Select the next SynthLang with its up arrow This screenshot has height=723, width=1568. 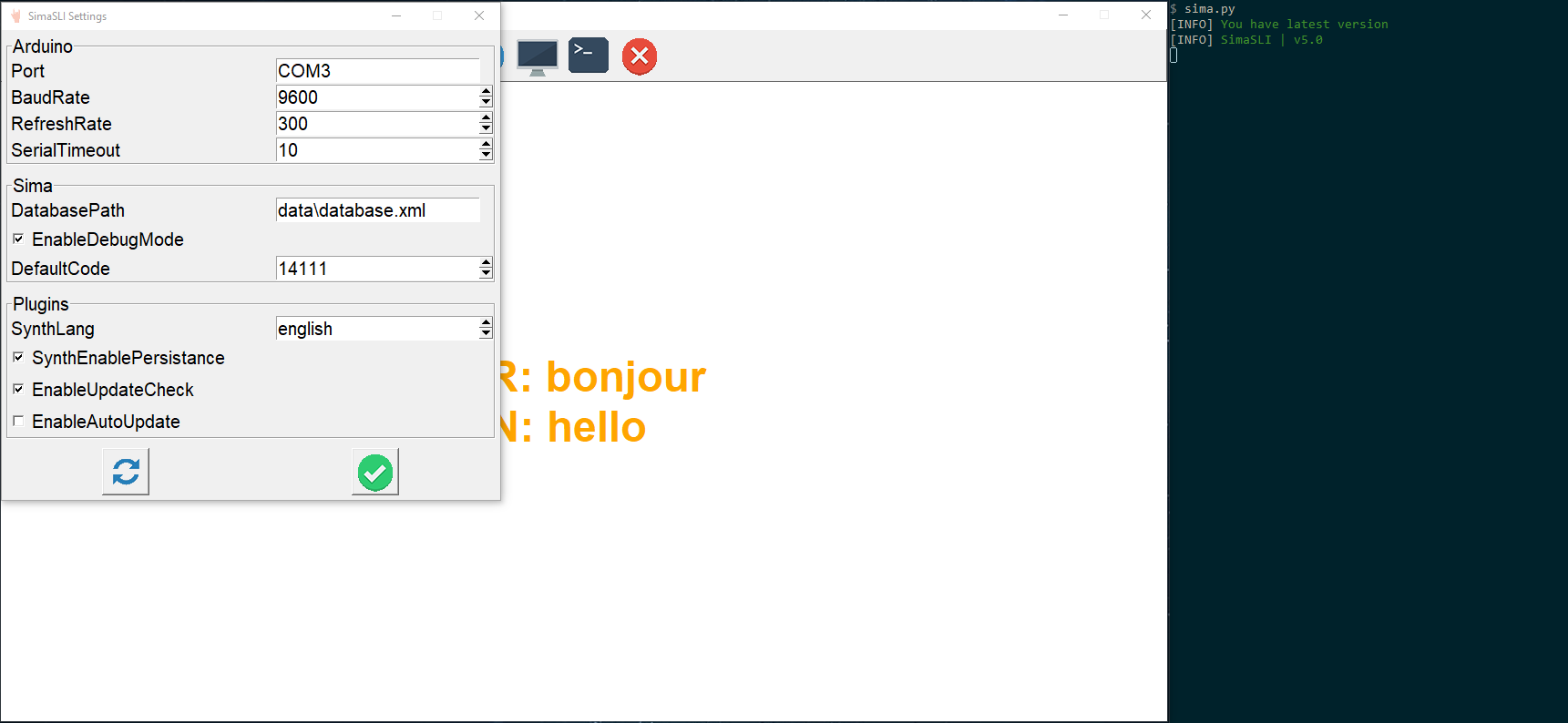coord(486,323)
